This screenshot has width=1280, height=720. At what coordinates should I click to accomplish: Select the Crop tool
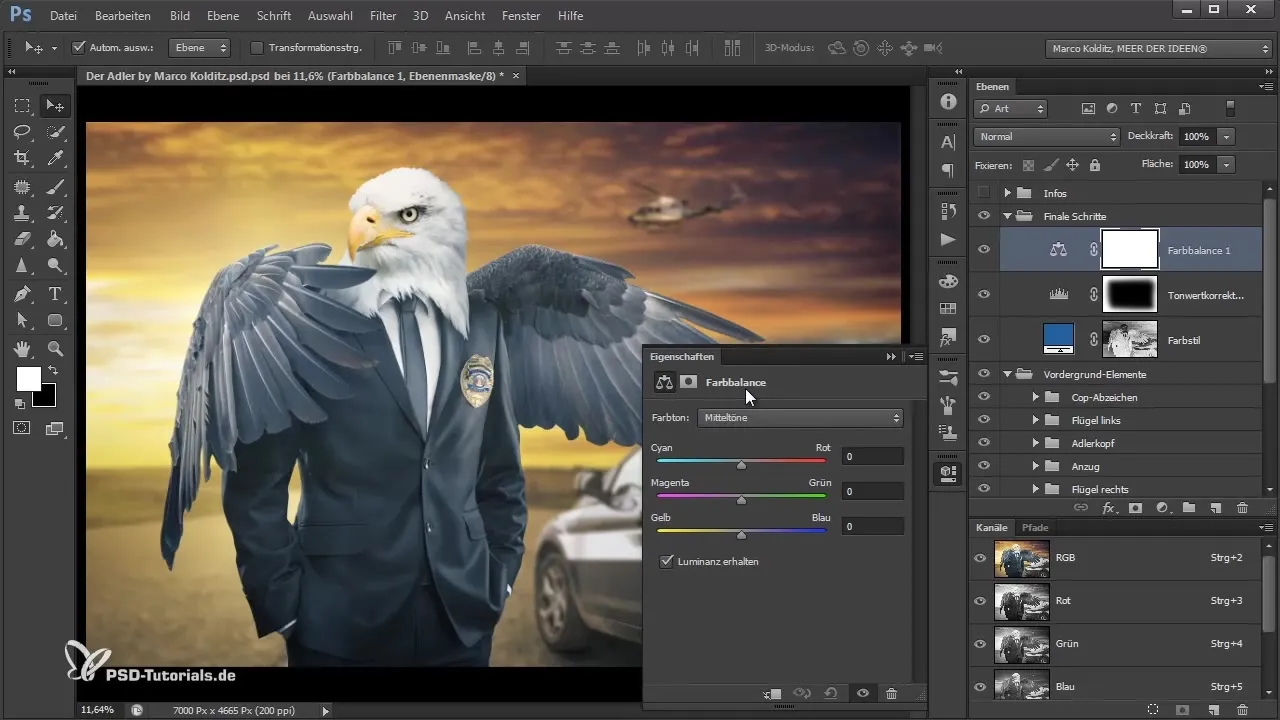pyautogui.click(x=22, y=158)
